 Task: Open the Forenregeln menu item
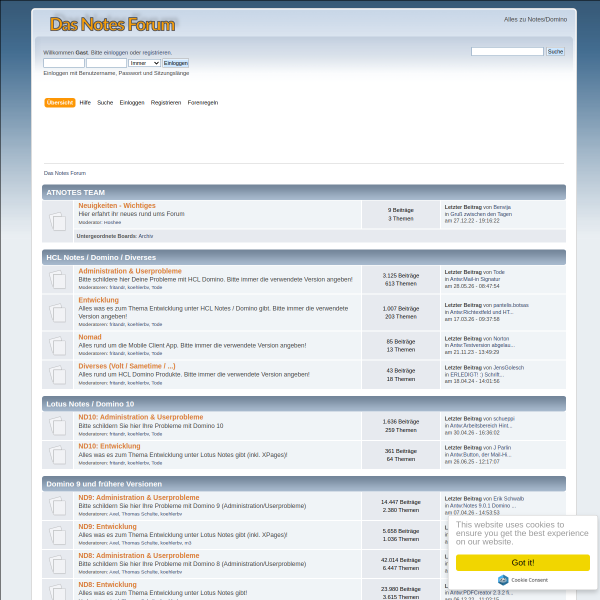coord(203,103)
